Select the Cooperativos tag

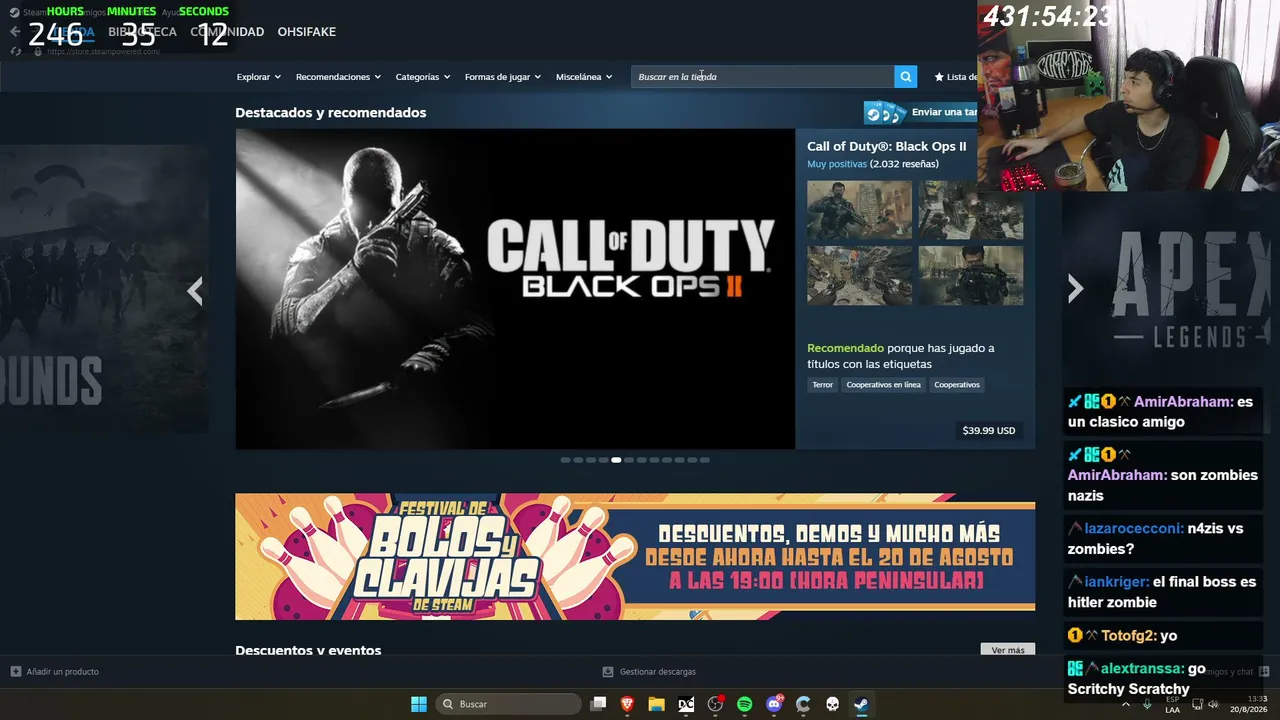pyautogui.click(x=957, y=385)
